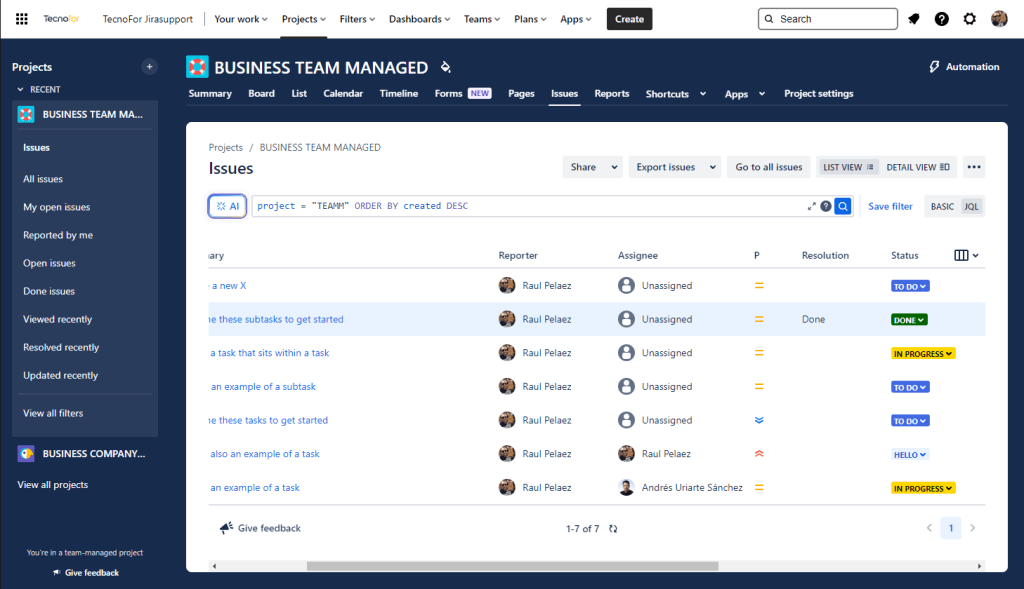The height and width of the screenshot is (589, 1024).
Task: Expand the JQL editor with arrows icon
Action: click(x=812, y=206)
